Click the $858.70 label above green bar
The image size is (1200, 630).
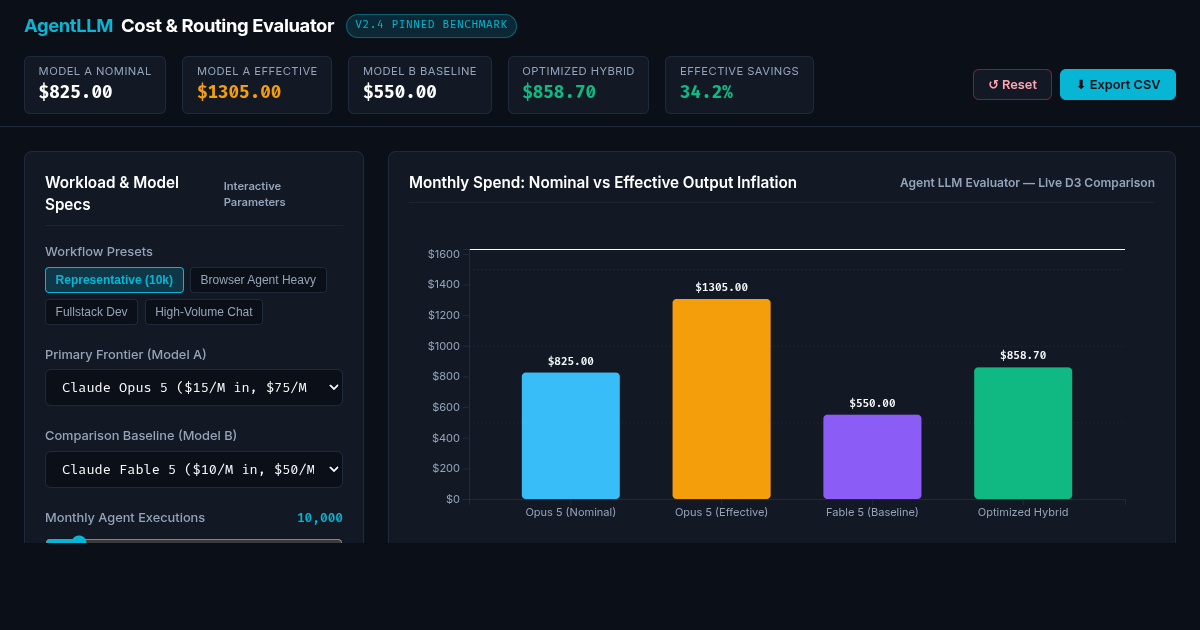[1023, 355]
